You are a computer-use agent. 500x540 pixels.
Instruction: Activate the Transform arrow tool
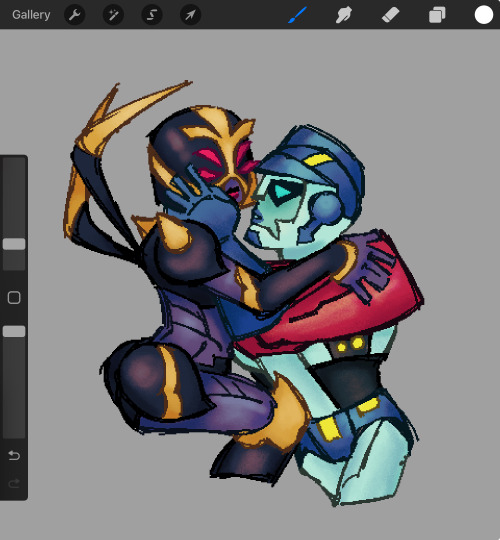click(190, 15)
